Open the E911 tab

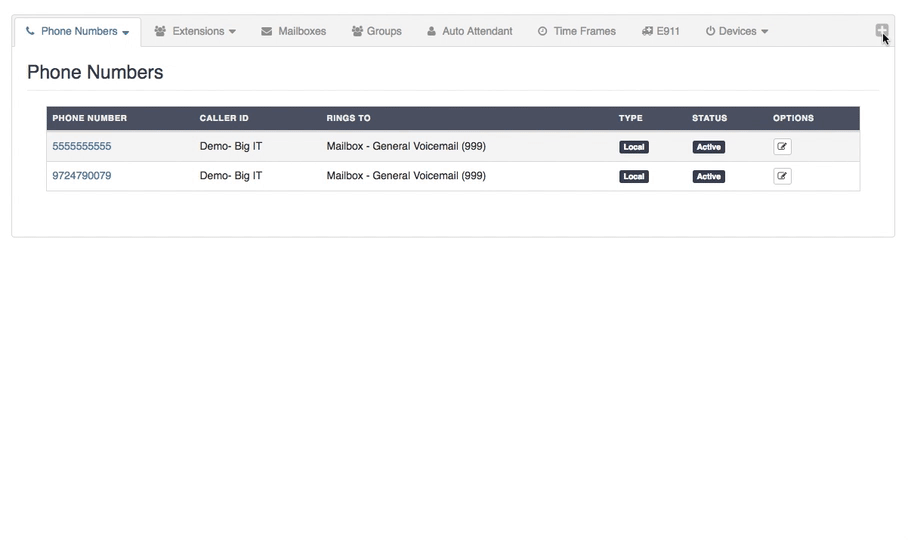[x=661, y=31]
